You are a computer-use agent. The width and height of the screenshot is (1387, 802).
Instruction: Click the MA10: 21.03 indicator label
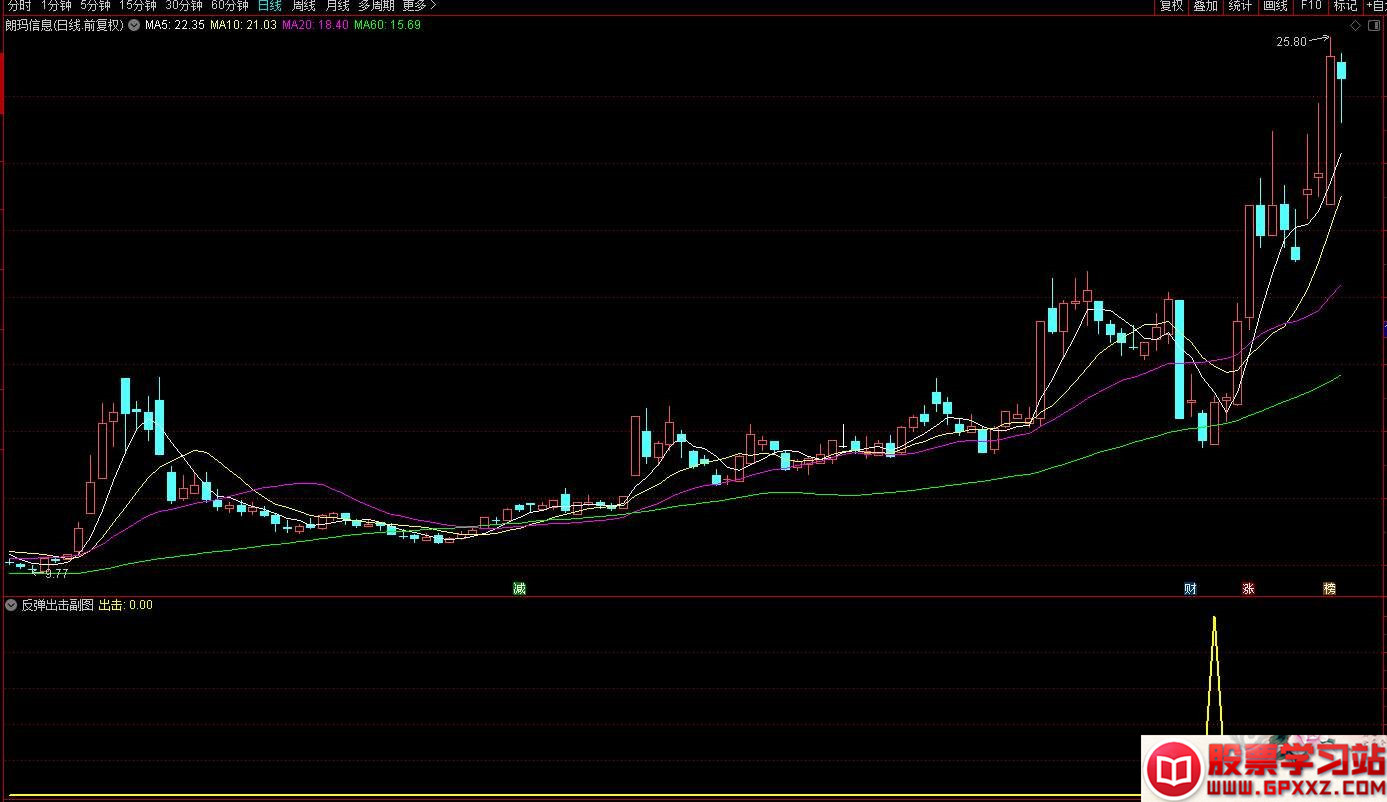243,25
